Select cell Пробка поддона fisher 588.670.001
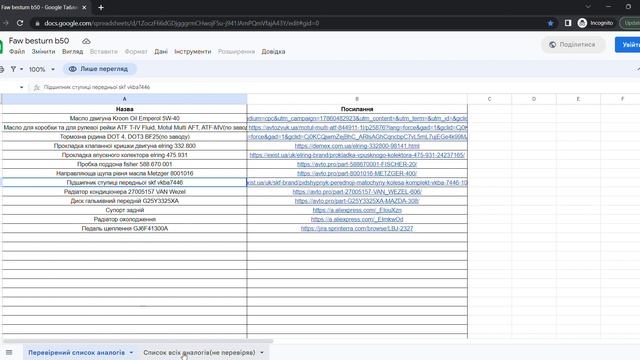The width and height of the screenshot is (640, 360). click(124, 164)
